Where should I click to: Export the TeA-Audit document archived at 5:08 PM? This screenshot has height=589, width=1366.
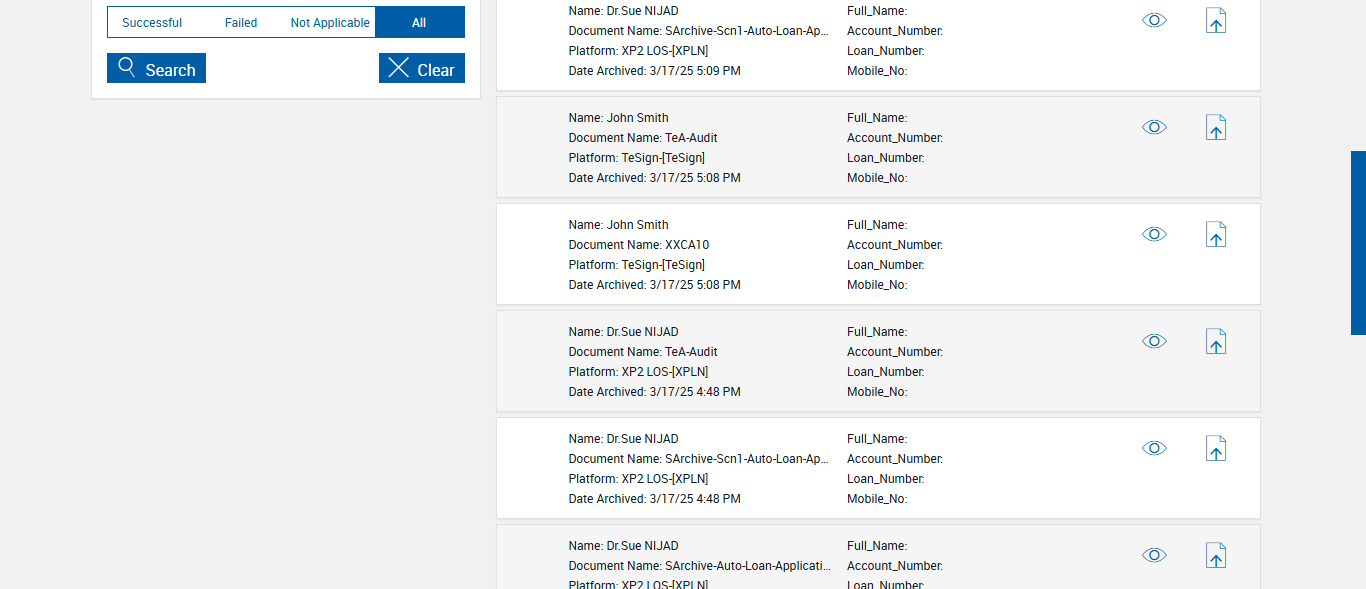coord(1215,128)
